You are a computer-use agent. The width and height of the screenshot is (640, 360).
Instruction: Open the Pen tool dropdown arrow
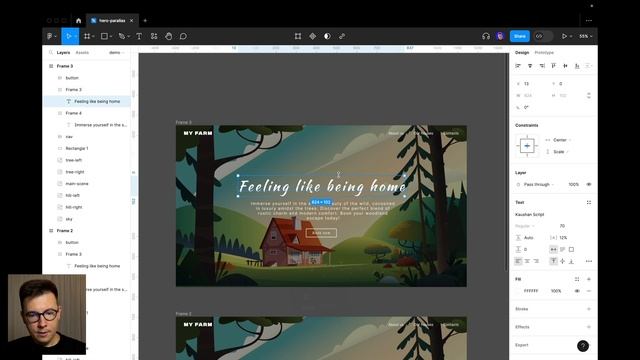[128, 36]
